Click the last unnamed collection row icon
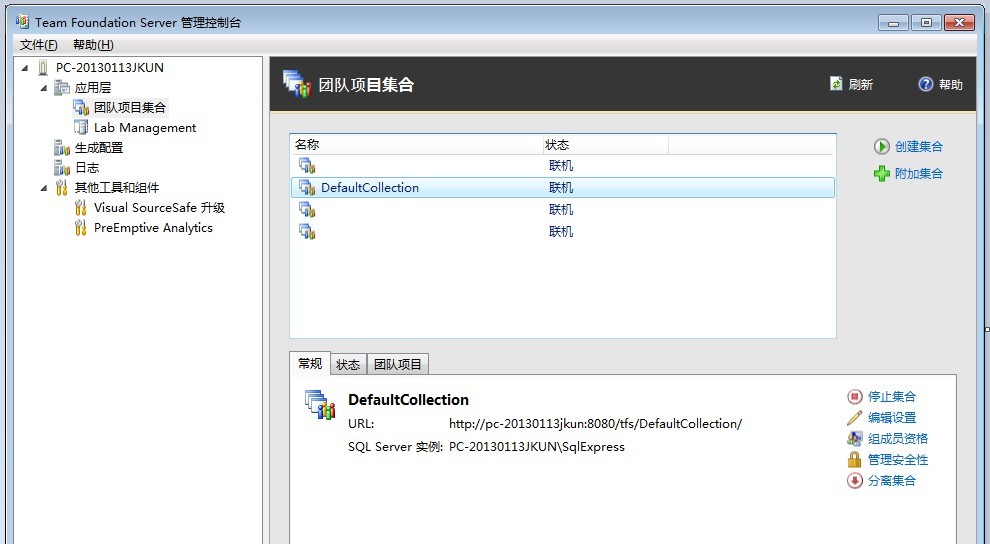Screen dimensions: 990x544 [x=307, y=232]
